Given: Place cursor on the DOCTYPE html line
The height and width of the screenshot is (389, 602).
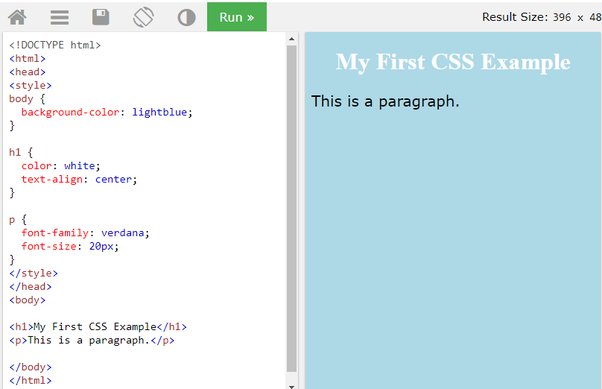Looking at the screenshot, I should coord(55,45).
